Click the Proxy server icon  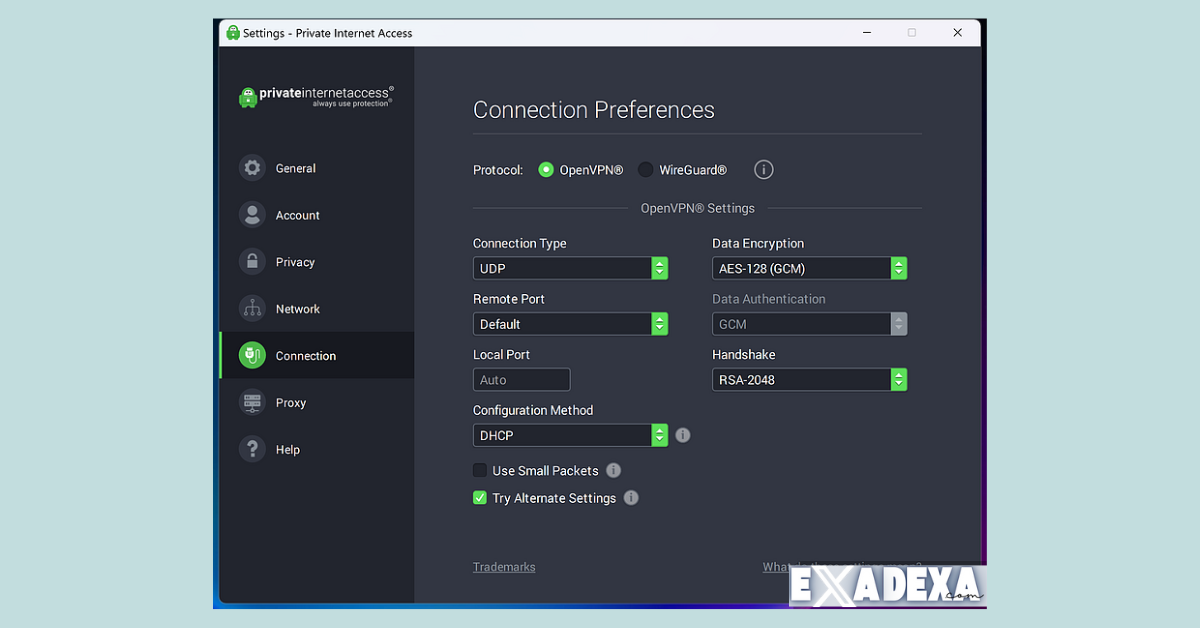(x=252, y=402)
